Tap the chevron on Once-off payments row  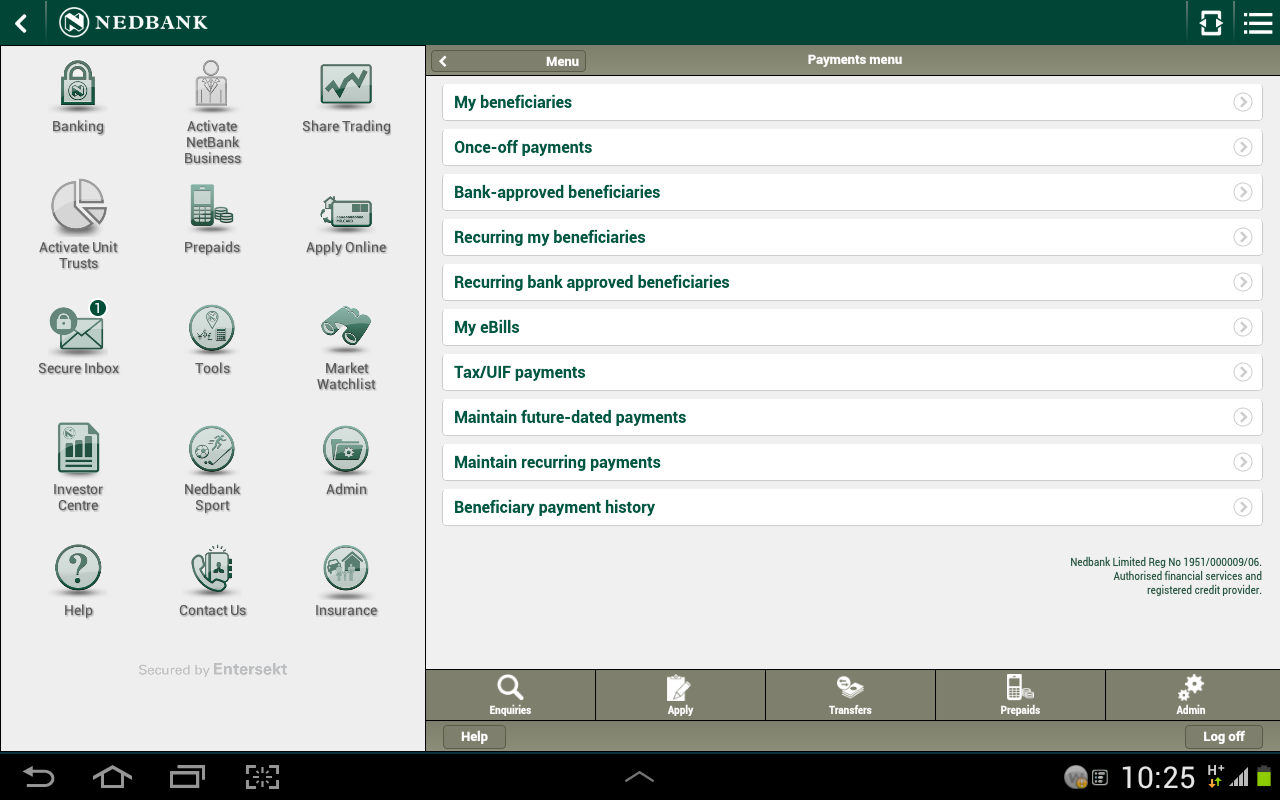click(x=1243, y=147)
